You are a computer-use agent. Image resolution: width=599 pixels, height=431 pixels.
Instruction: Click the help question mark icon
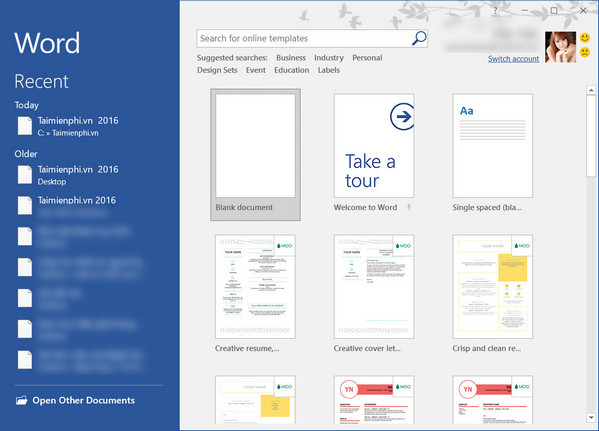click(x=495, y=11)
